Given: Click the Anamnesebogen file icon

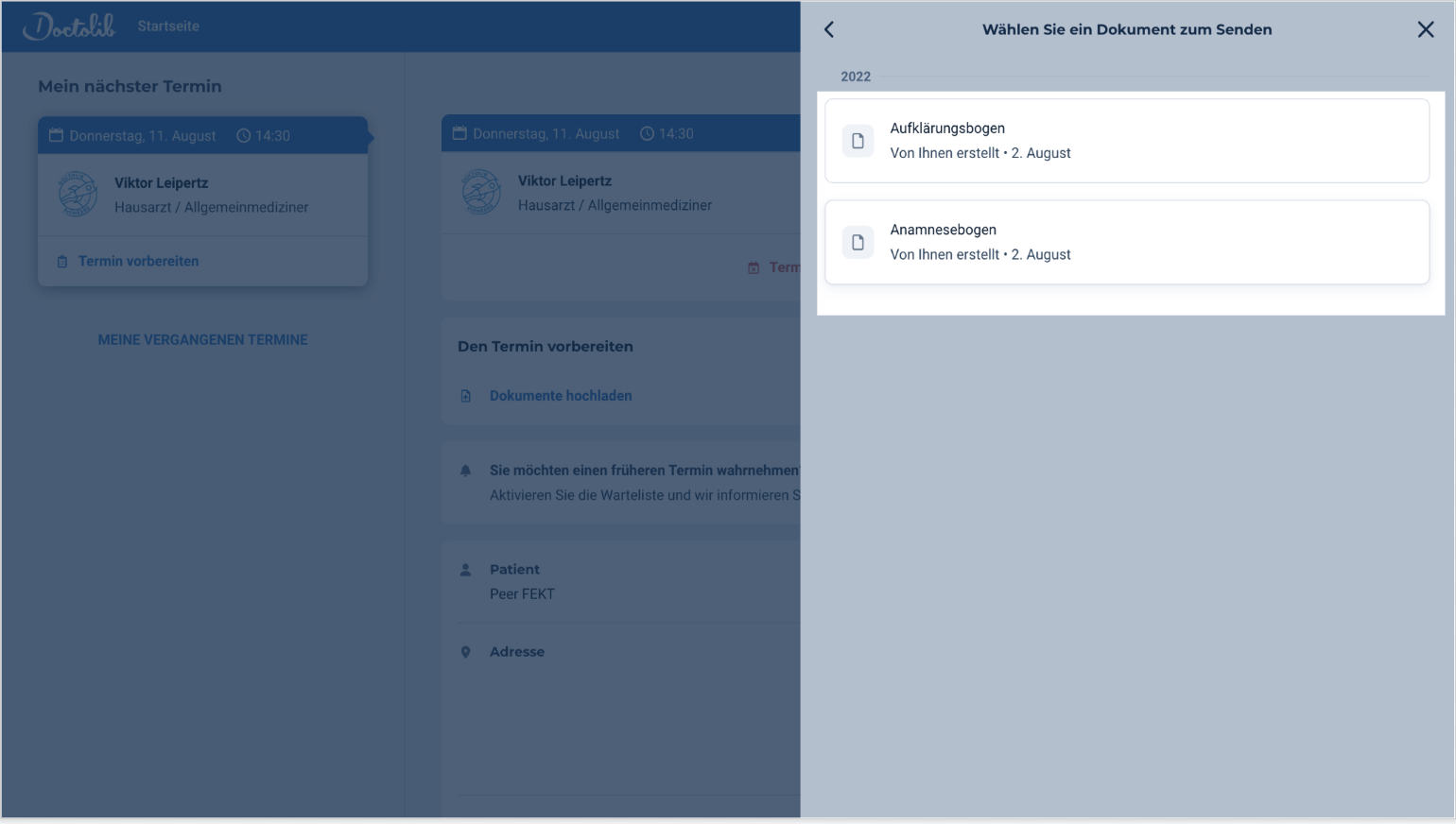Looking at the screenshot, I should pos(858,243).
